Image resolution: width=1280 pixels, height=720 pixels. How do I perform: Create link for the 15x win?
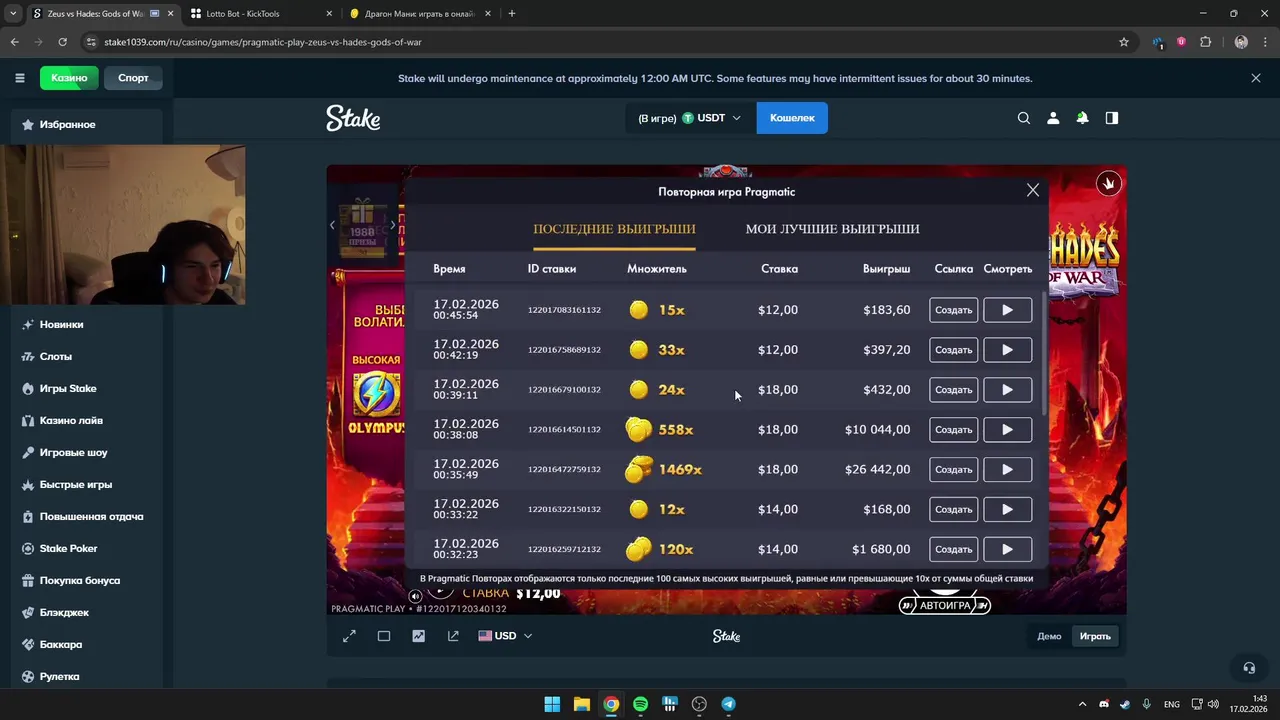[x=953, y=310]
